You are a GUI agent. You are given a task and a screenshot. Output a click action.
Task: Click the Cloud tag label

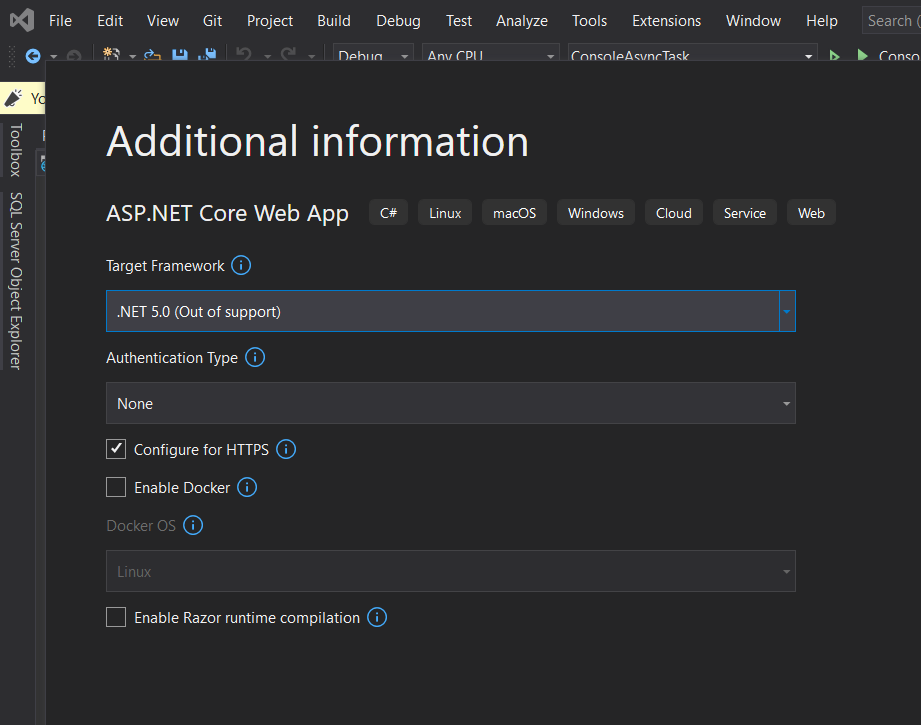674,213
